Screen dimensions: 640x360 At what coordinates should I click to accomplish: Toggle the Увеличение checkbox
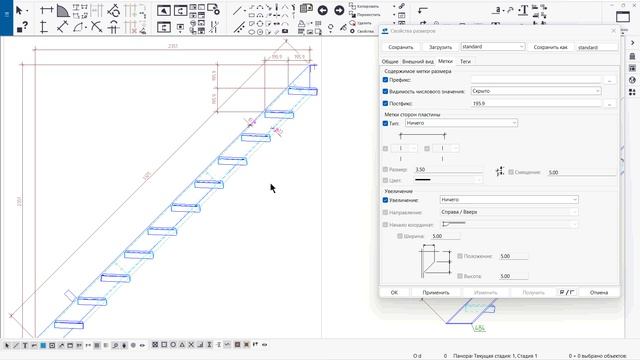[x=385, y=200]
